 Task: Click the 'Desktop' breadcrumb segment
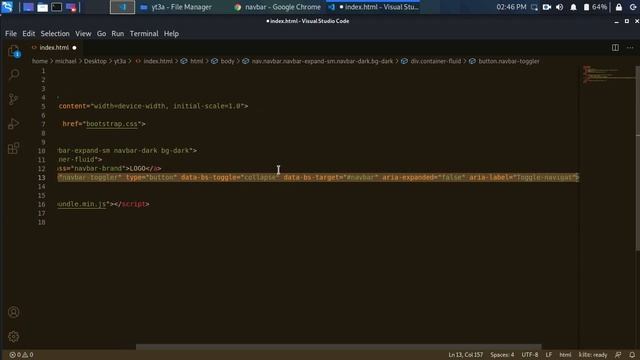pos(95,61)
